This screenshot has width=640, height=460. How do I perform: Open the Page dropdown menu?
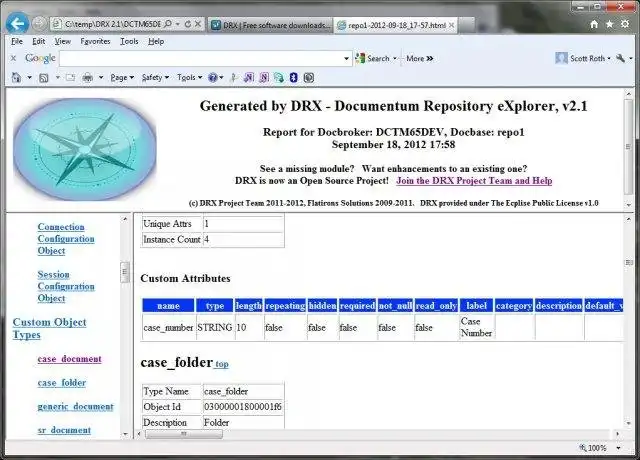coord(122,78)
